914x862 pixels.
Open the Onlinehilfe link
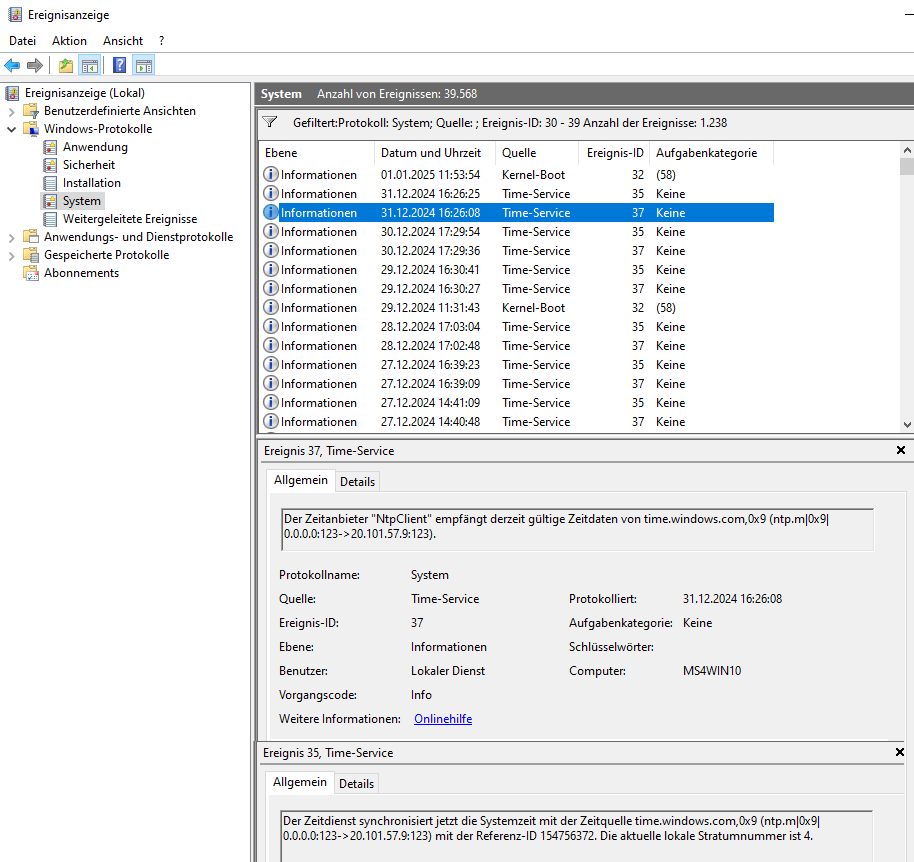(x=443, y=719)
